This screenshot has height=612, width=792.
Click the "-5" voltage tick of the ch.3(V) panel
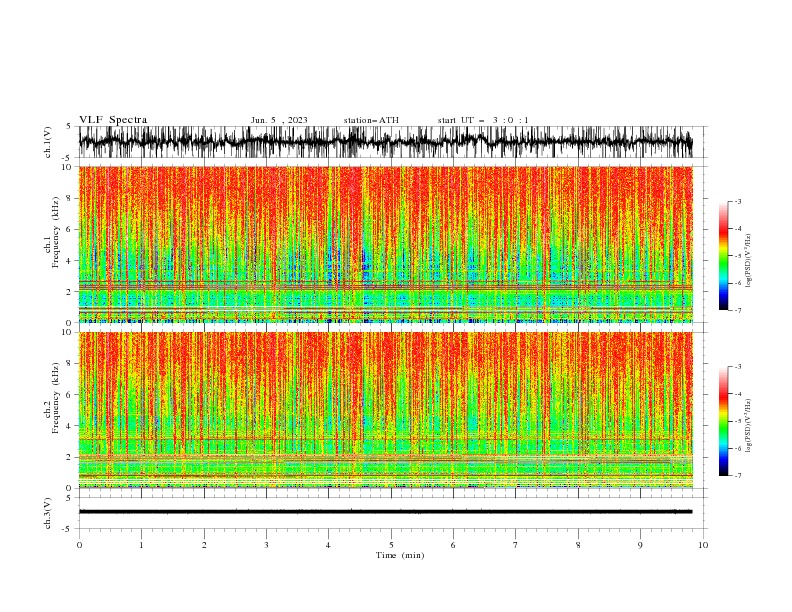68,529
